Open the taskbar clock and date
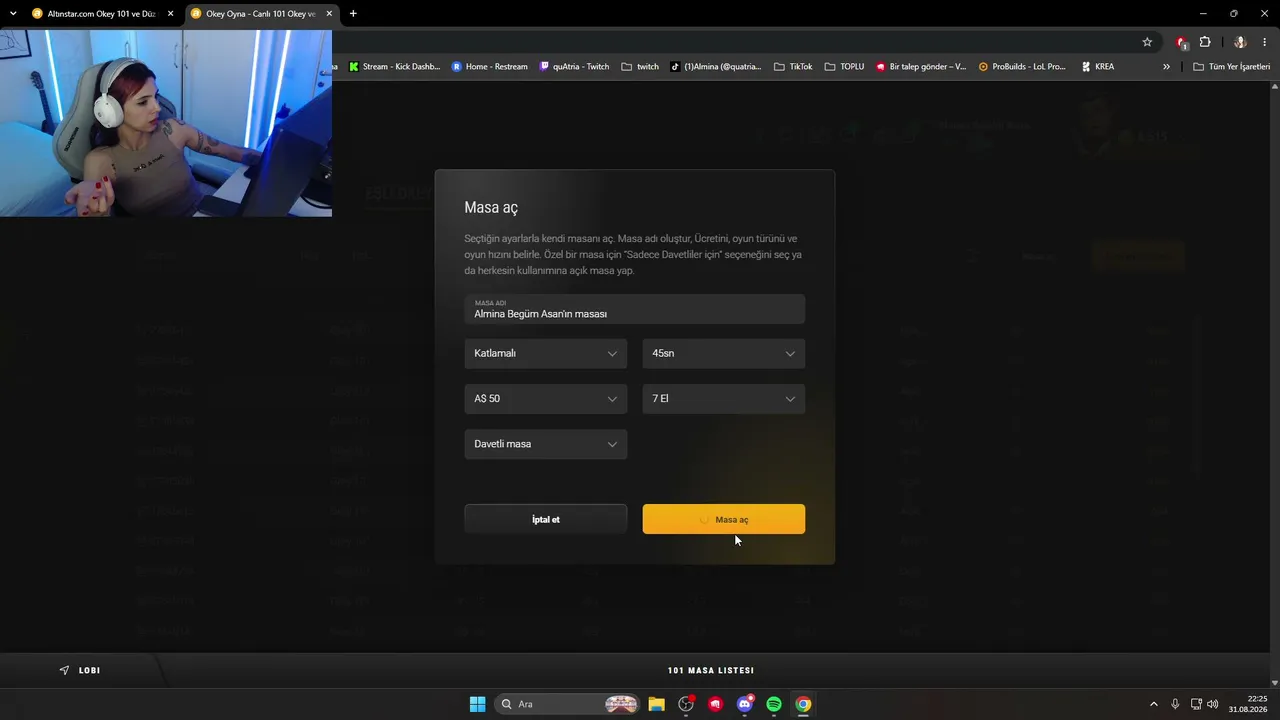The height and width of the screenshot is (720, 1280). [x=1248, y=704]
